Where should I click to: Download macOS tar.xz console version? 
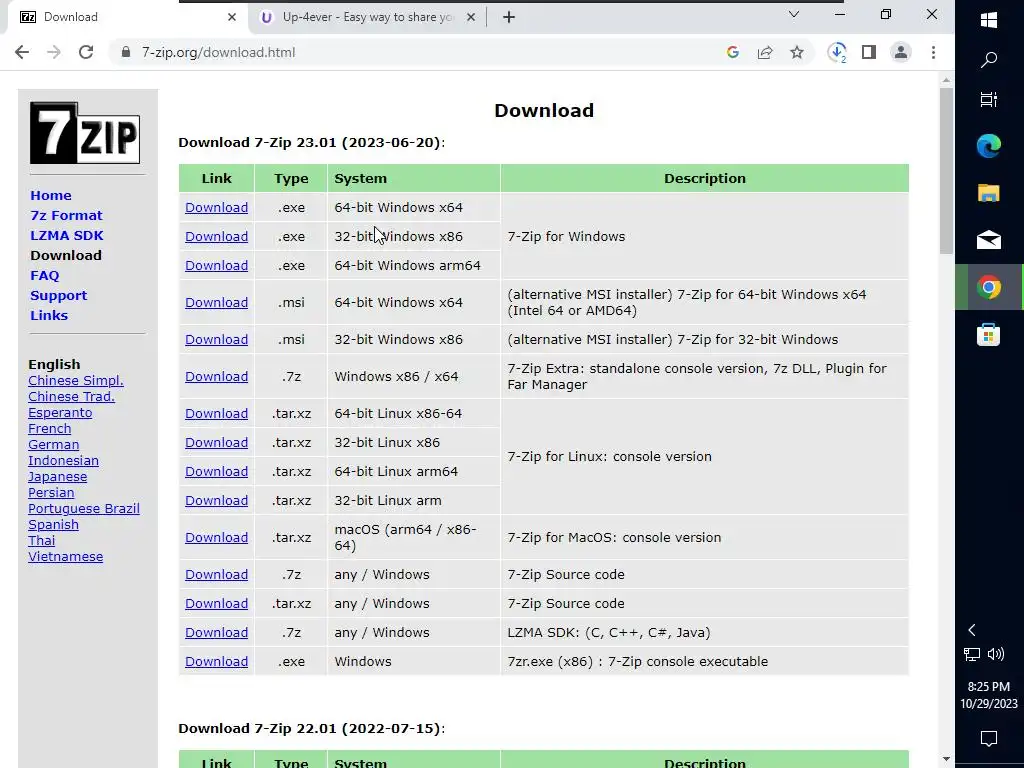click(x=216, y=537)
